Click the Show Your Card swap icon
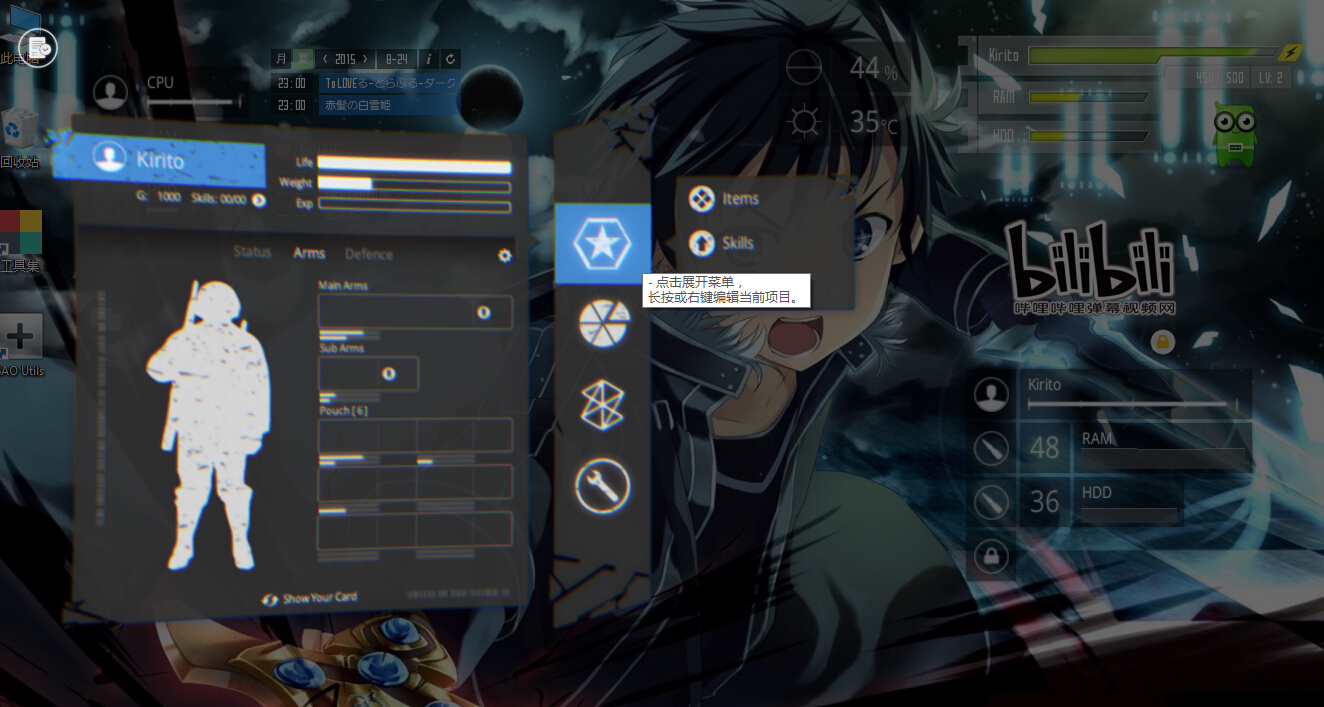This screenshot has height=707, width=1324. coord(270,598)
